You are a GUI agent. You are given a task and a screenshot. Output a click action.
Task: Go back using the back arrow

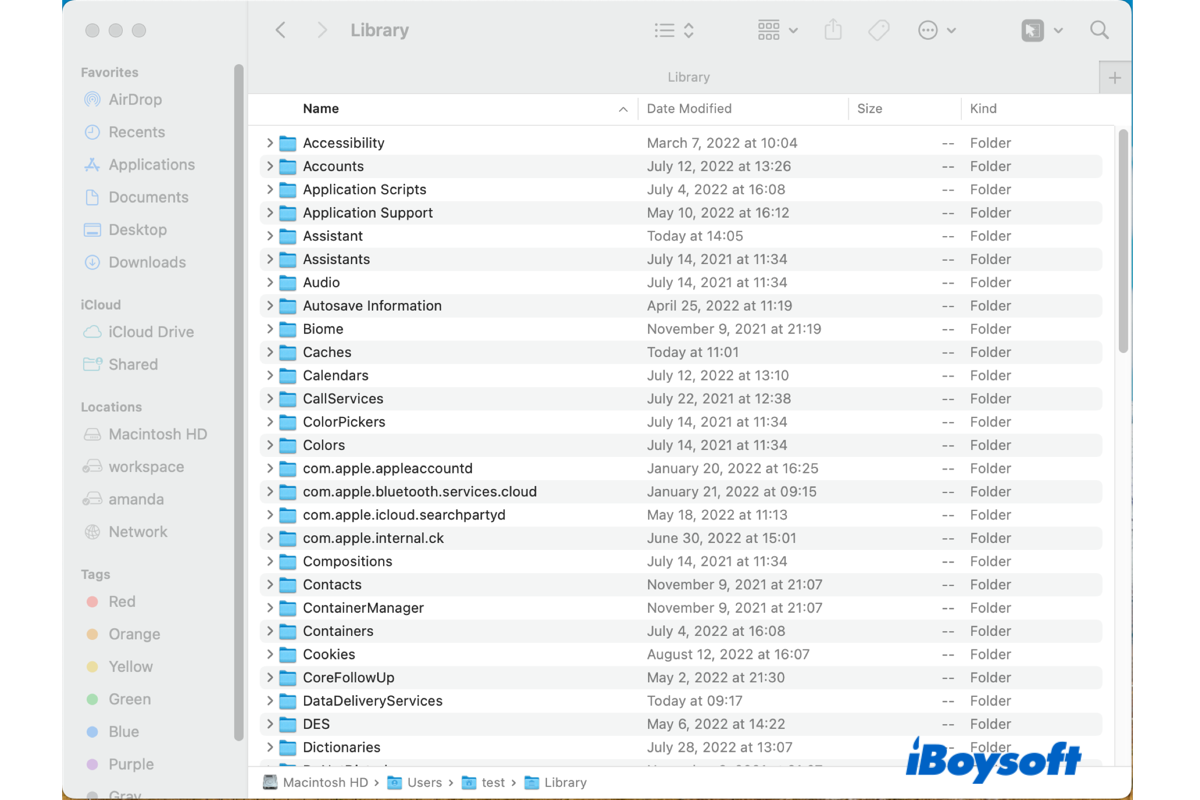pyautogui.click(x=281, y=30)
